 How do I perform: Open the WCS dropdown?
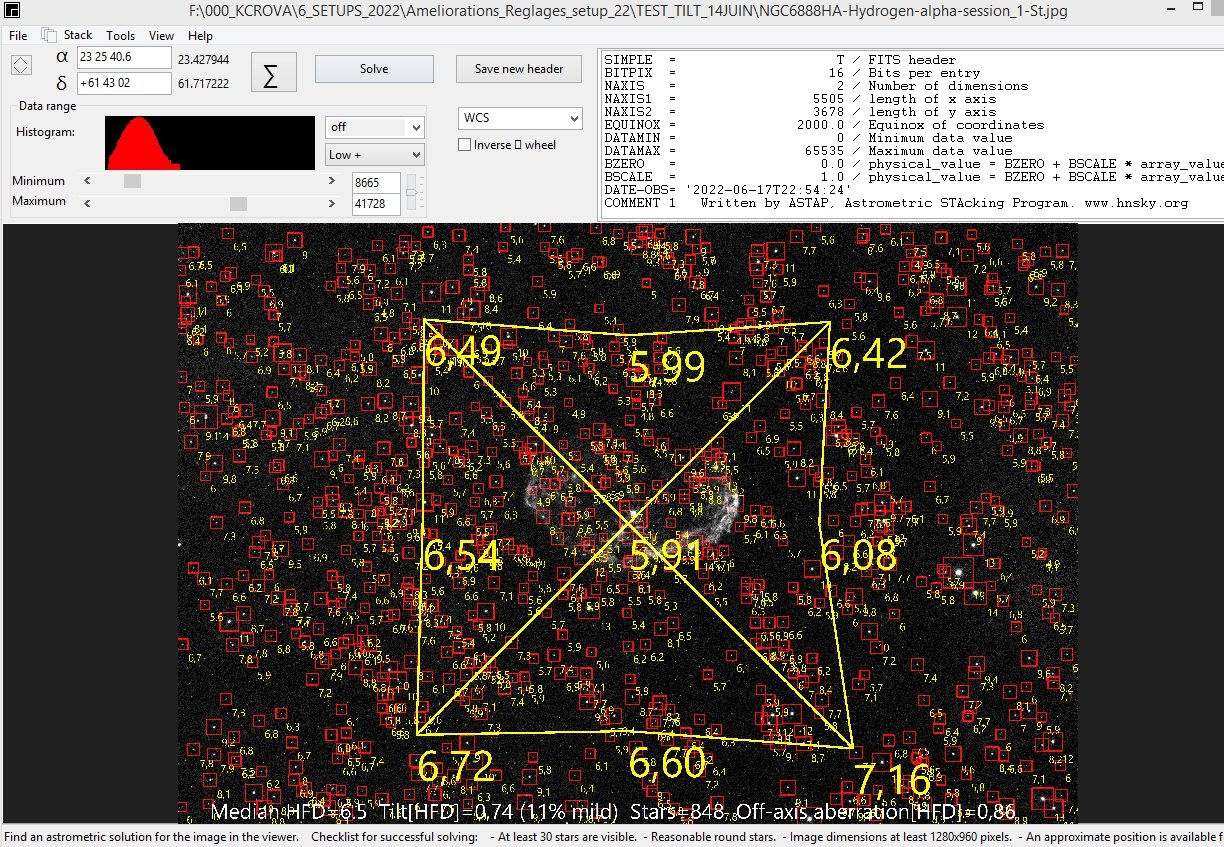(520, 118)
